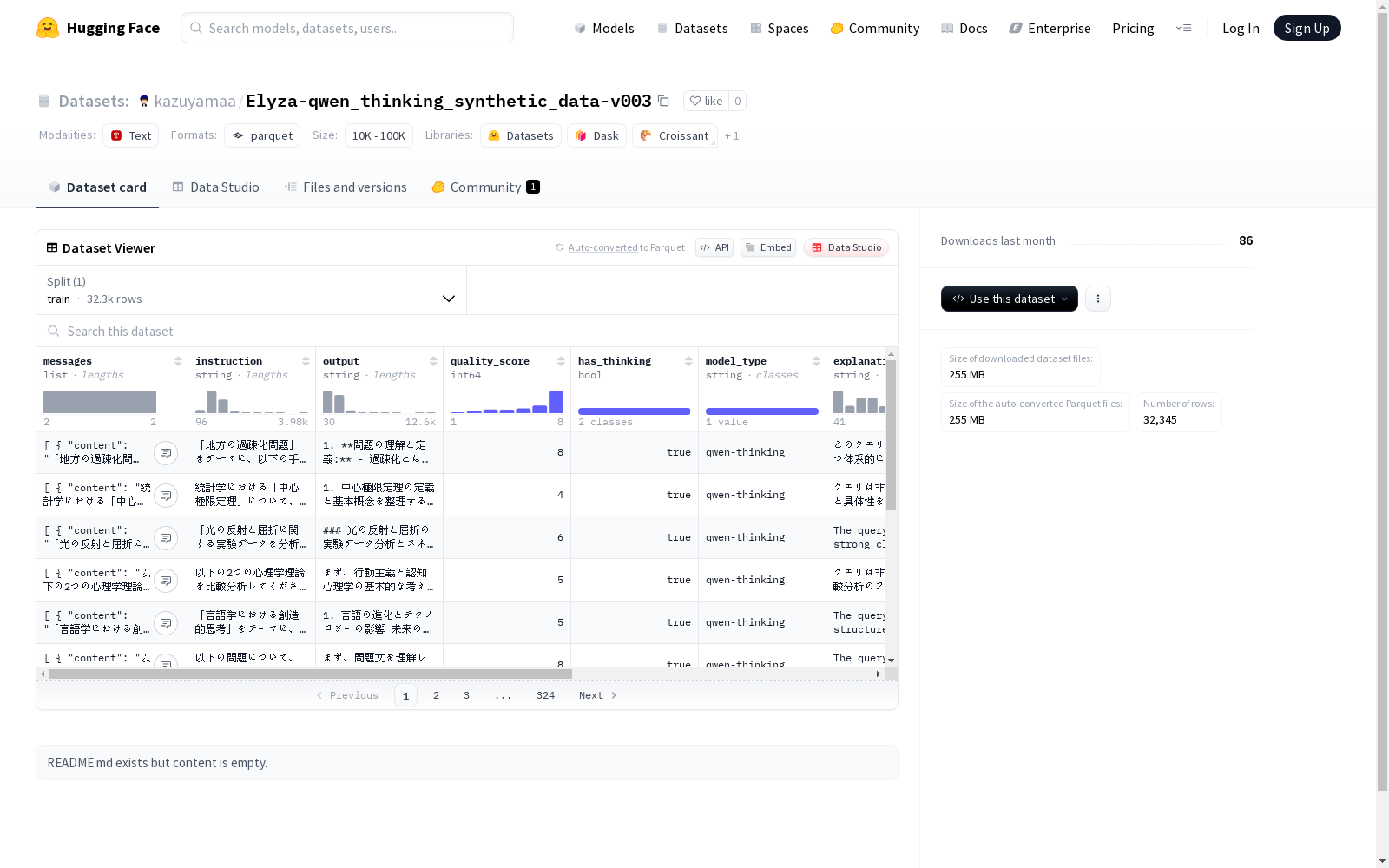Screen dimensions: 1389x868
Task: Sort by the has_thinking column arrows
Action: (x=688, y=361)
